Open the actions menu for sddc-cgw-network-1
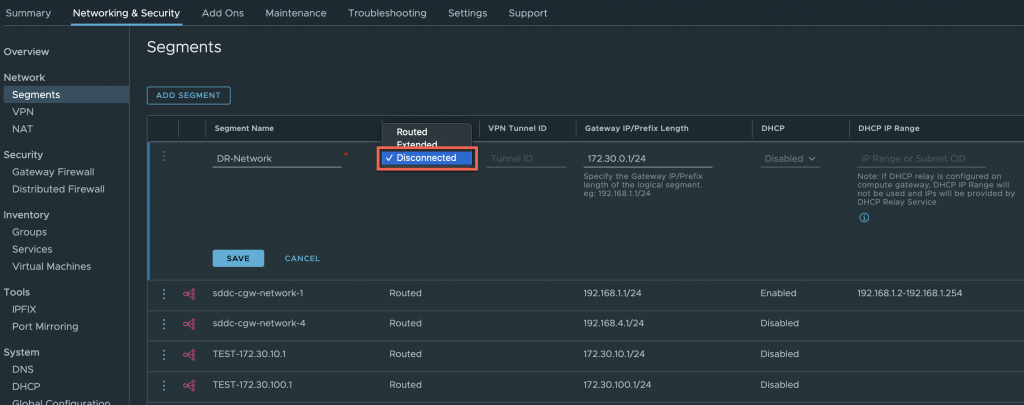The image size is (1024, 405). point(163,294)
